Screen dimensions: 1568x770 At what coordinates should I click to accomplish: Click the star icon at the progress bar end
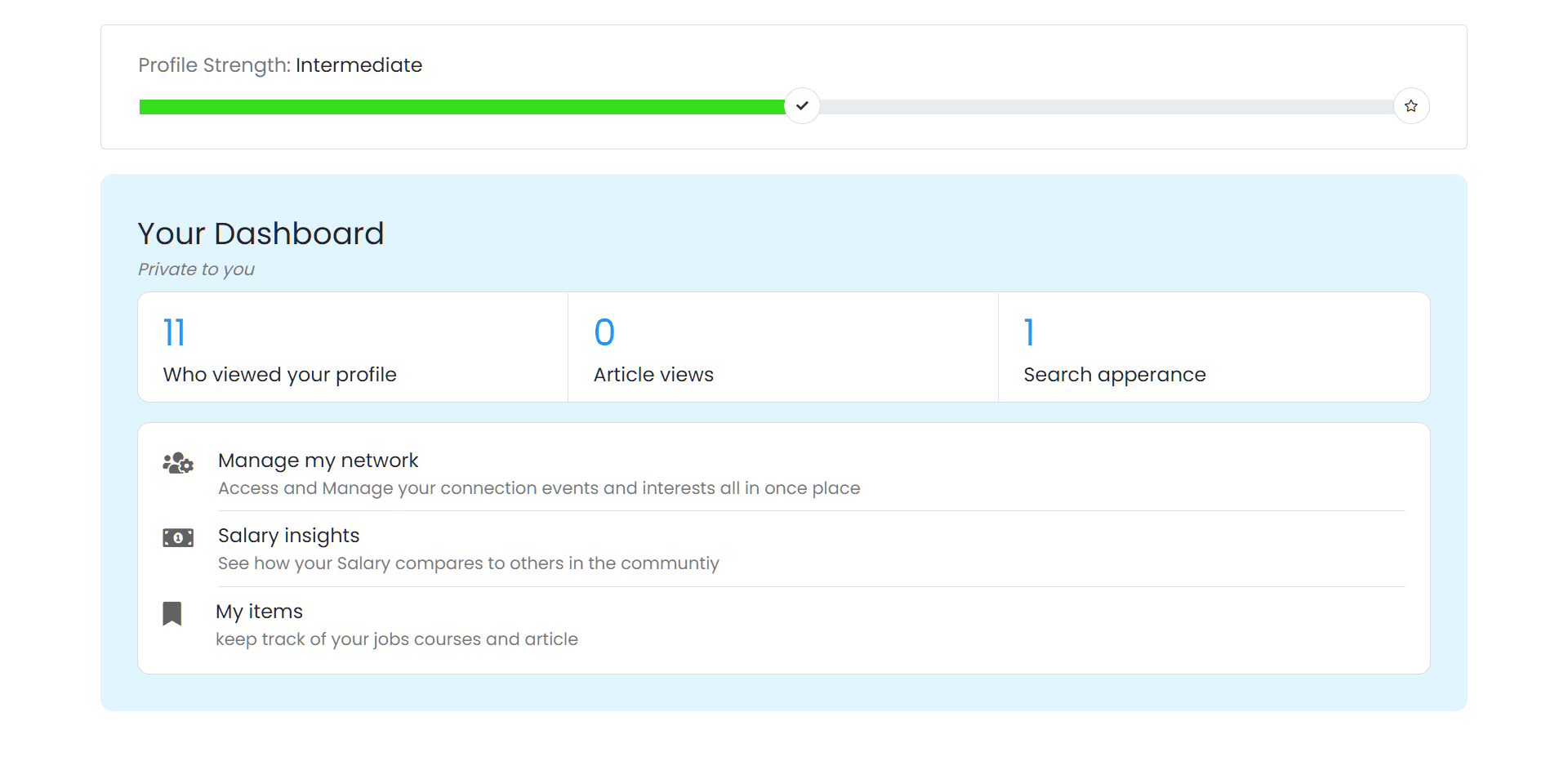[1410, 105]
